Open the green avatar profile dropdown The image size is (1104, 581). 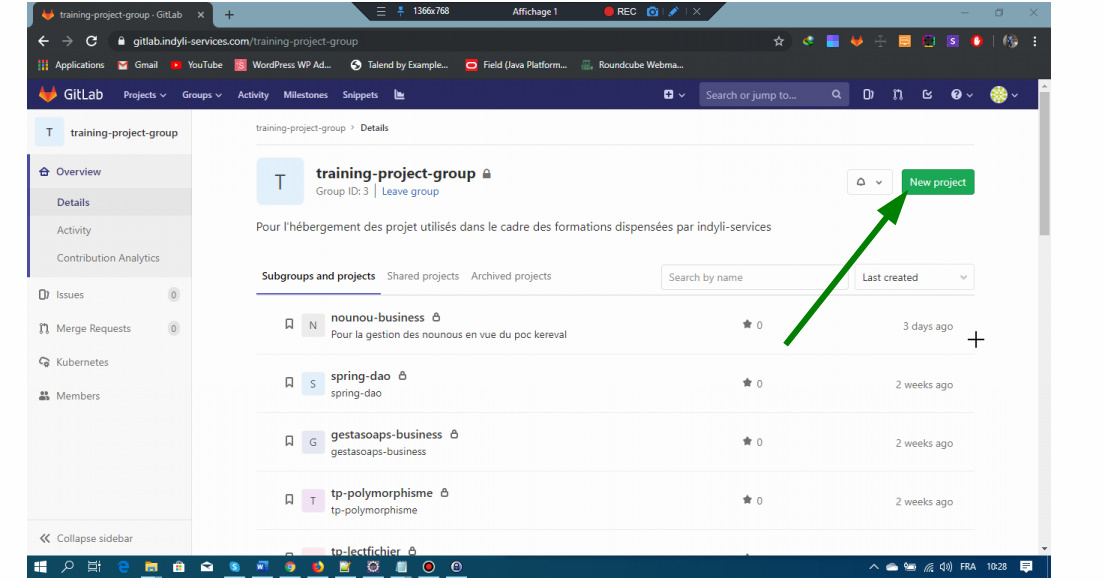[999, 94]
